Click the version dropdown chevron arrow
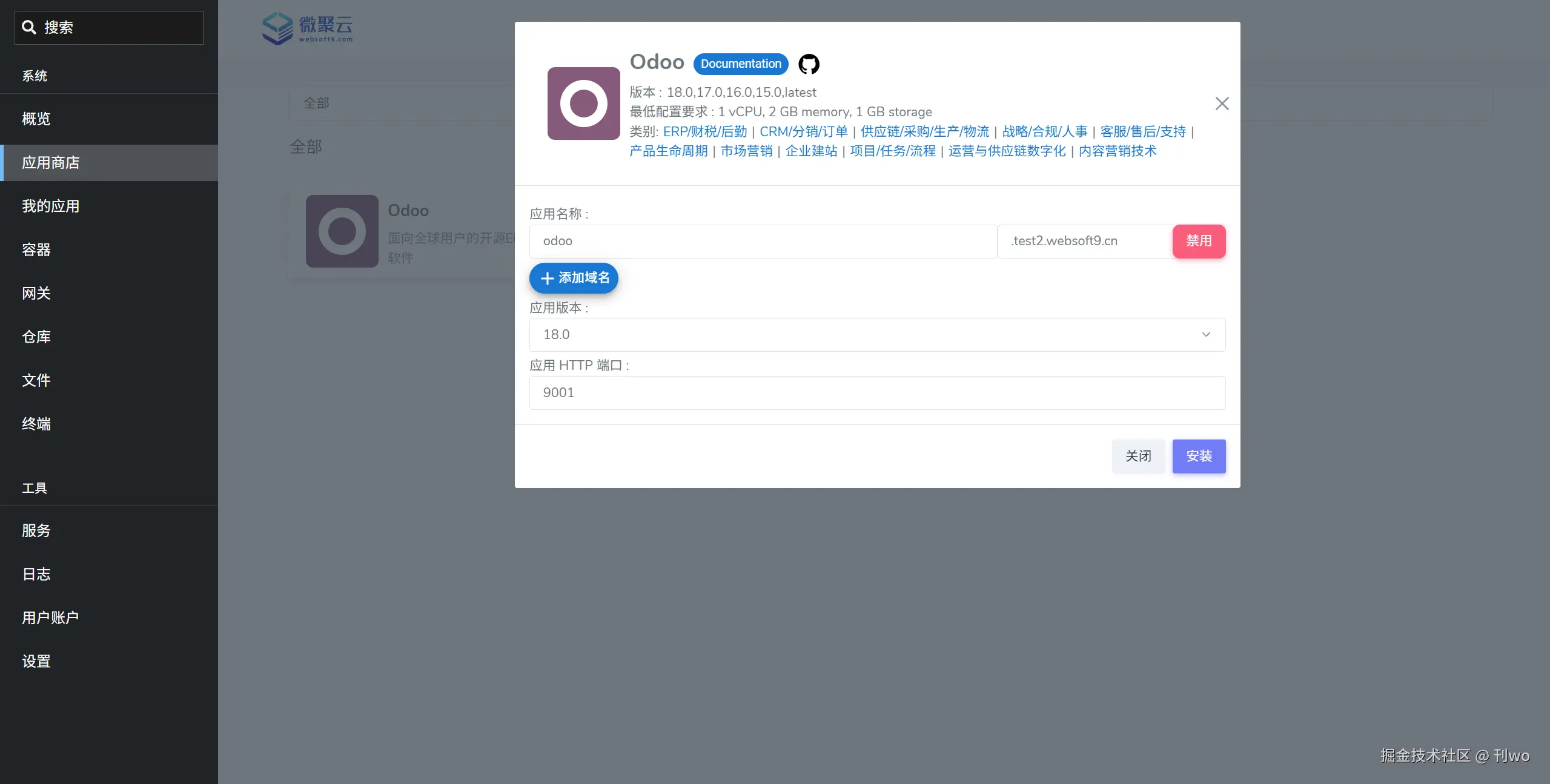1550x784 pixels. (1206, 335)
